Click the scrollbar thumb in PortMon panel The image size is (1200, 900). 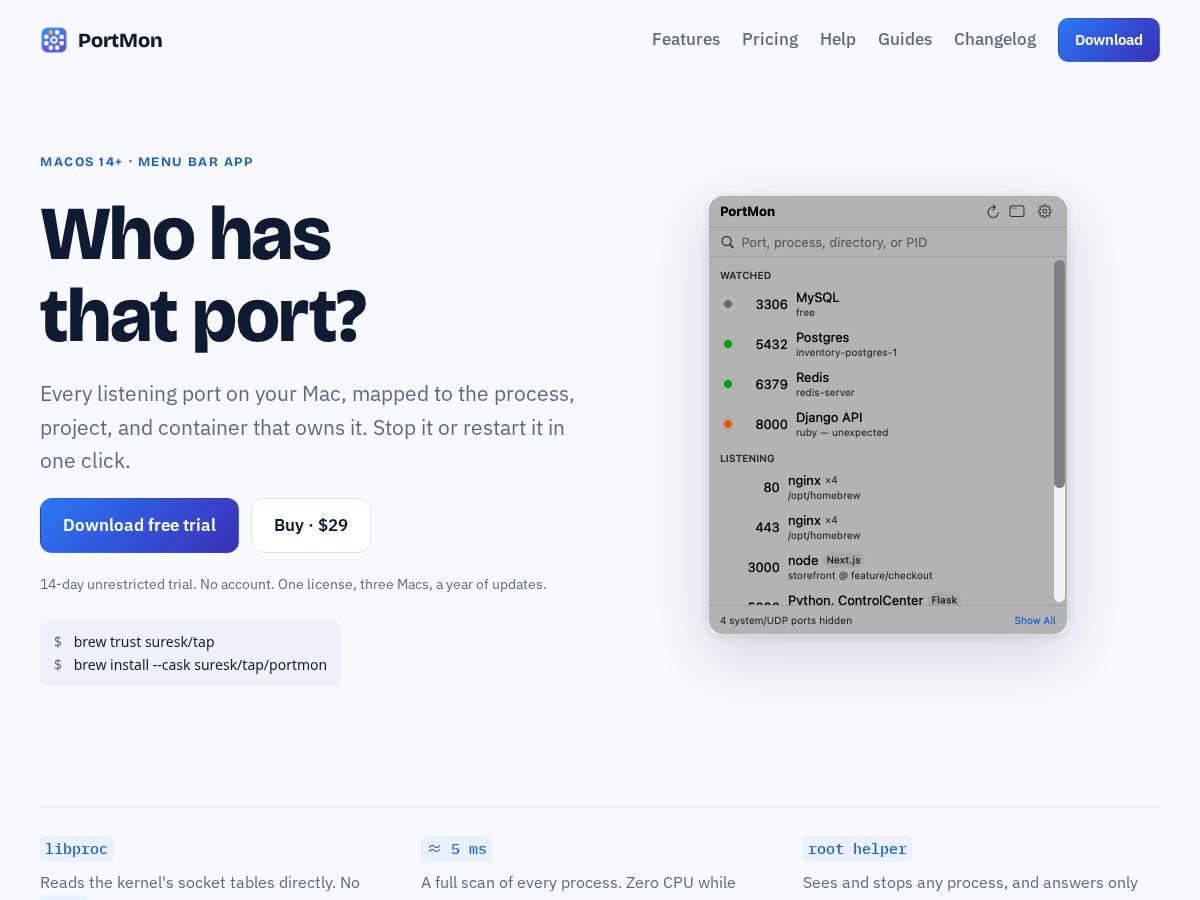pos(1060,374)
